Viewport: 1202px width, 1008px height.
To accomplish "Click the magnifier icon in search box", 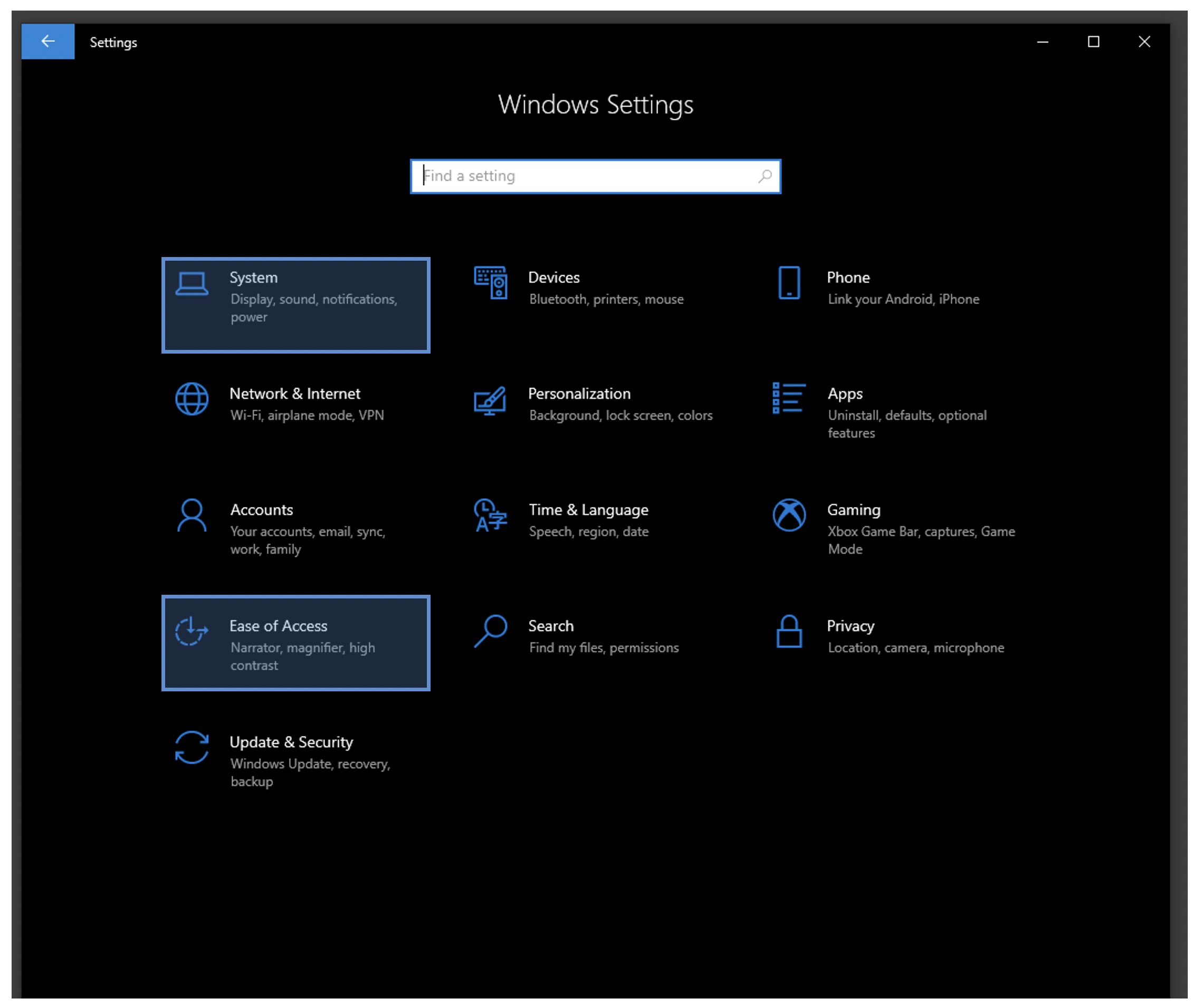I will [766, 176].
